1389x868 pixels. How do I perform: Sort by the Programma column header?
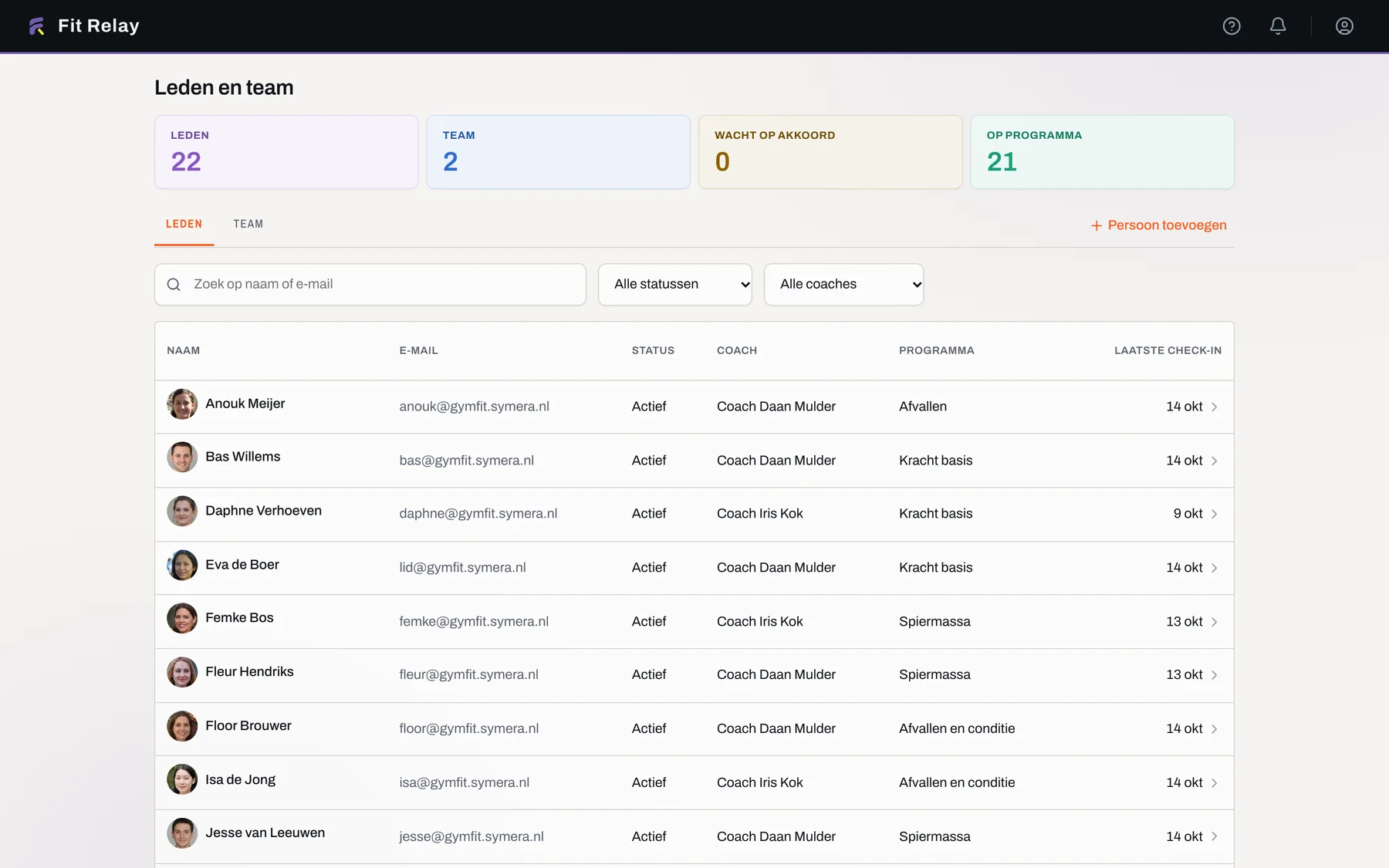pos(937,350)
